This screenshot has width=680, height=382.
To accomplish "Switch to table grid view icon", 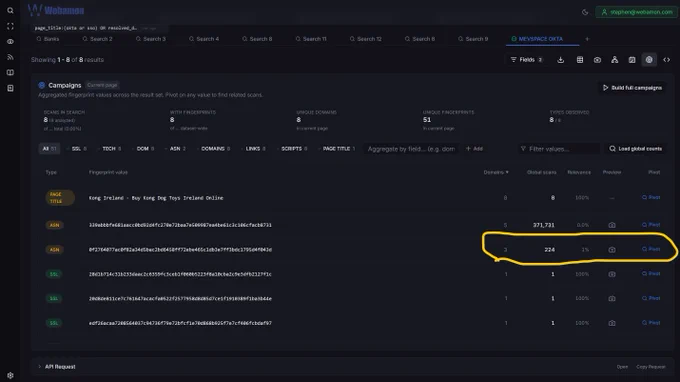I will [x=580, y=60].
